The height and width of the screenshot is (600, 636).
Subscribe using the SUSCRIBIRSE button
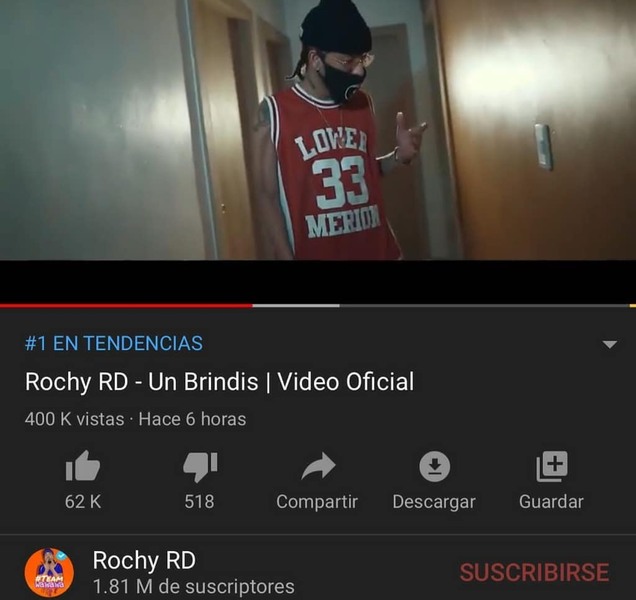[534, 572]
